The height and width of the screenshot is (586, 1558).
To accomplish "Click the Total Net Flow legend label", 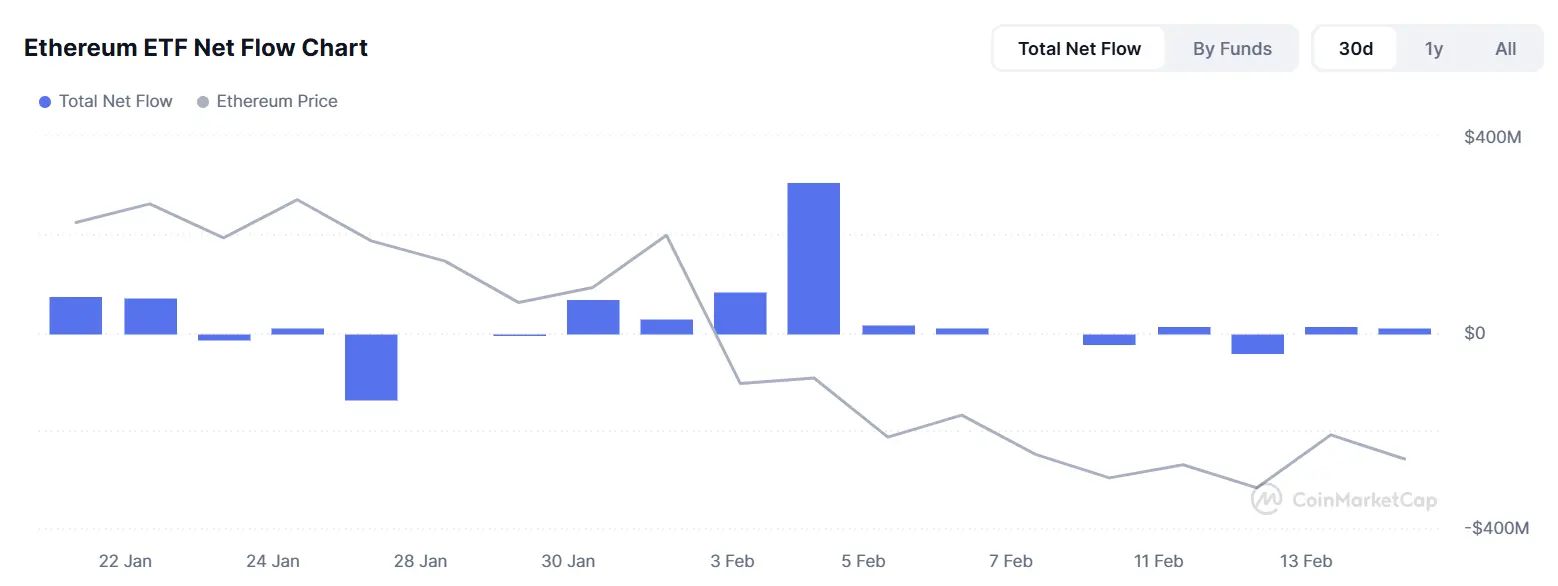I will (x=115, y=102).
